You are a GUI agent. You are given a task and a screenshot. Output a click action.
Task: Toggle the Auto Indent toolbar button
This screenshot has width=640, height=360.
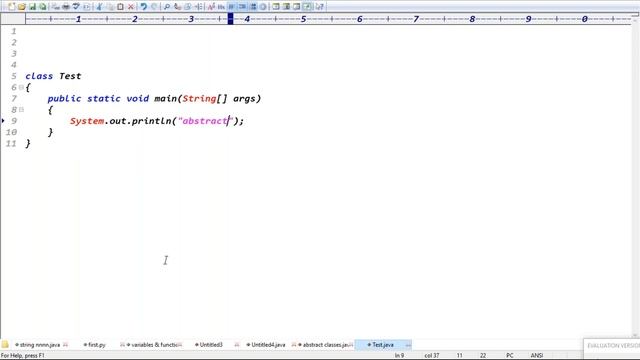(x=242, y=7)
